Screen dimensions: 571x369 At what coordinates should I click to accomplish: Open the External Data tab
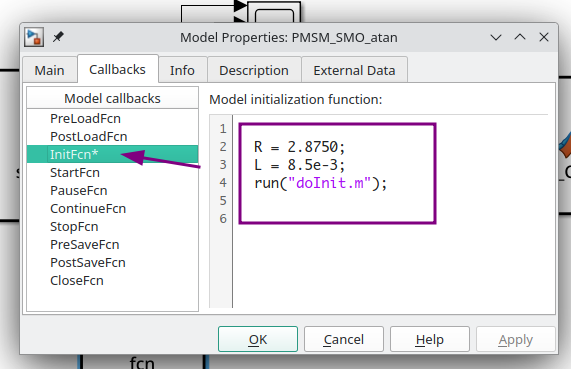pos(354,70)
